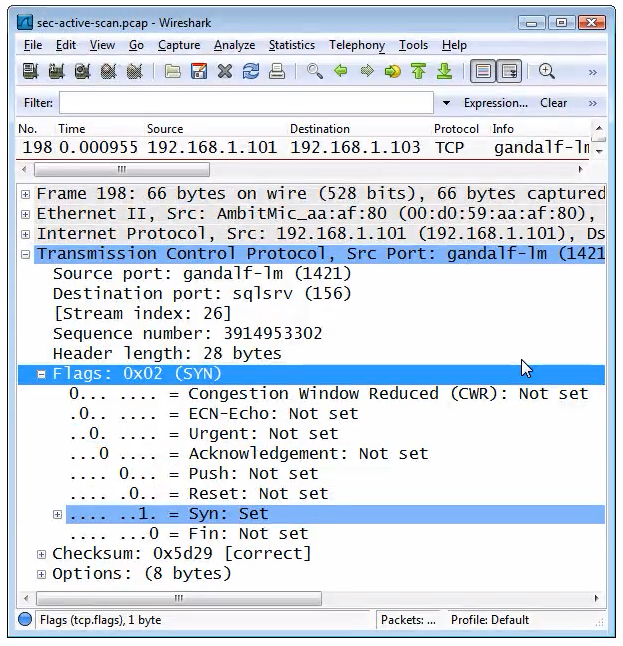The image size is (623, 646).
Task: Select the Header length: 28 bytes line
Action: coord(167,354)
